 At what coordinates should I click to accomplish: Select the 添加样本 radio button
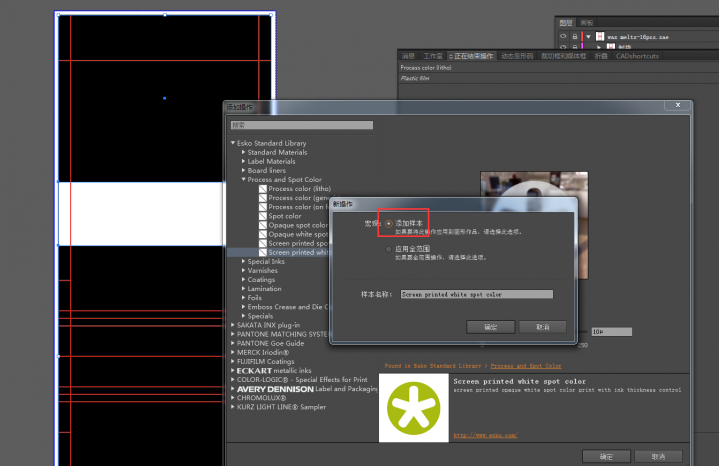[389, 223]
